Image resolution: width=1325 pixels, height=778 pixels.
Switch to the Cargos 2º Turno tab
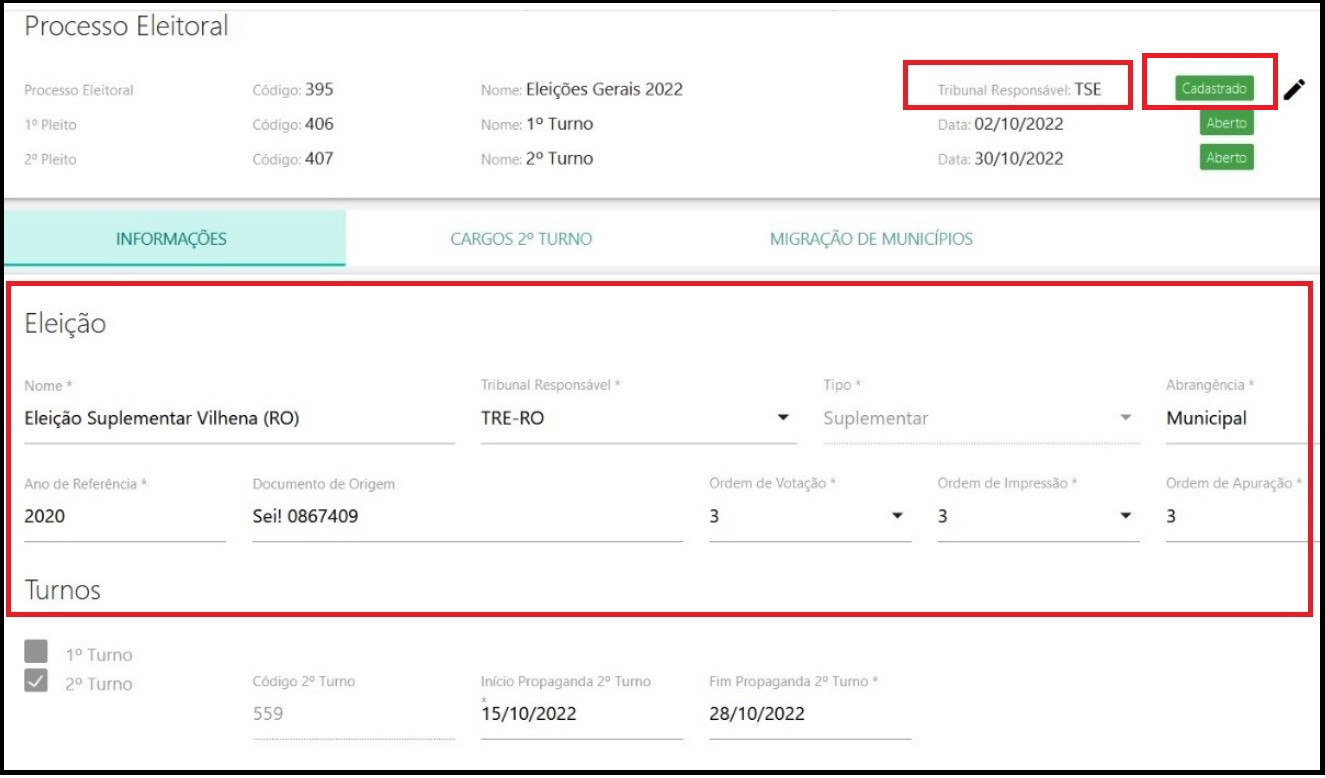pos(521,239)
